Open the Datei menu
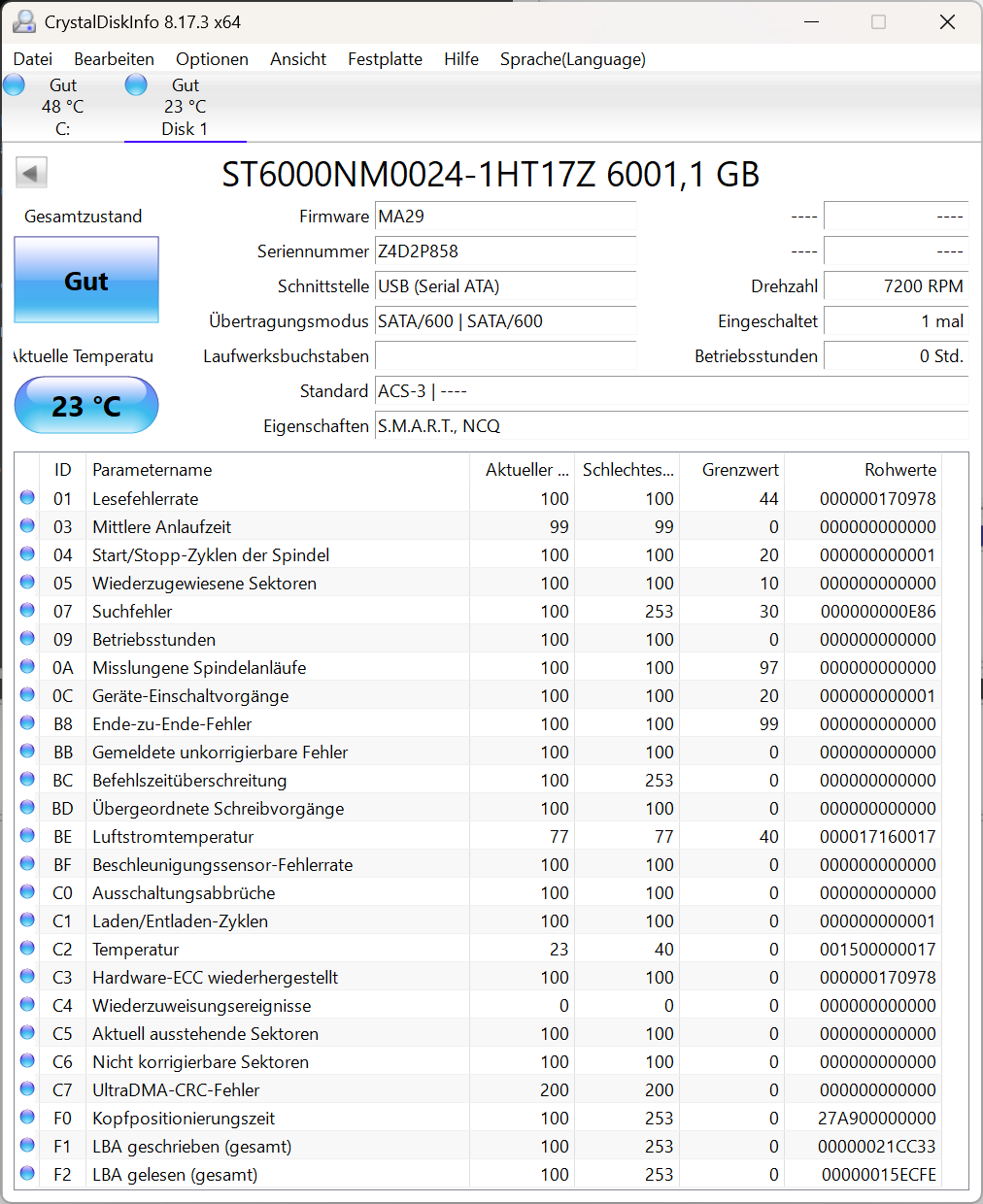This screenshot has height=1204, width=983. pyautogui.click(x=33, y=59)
